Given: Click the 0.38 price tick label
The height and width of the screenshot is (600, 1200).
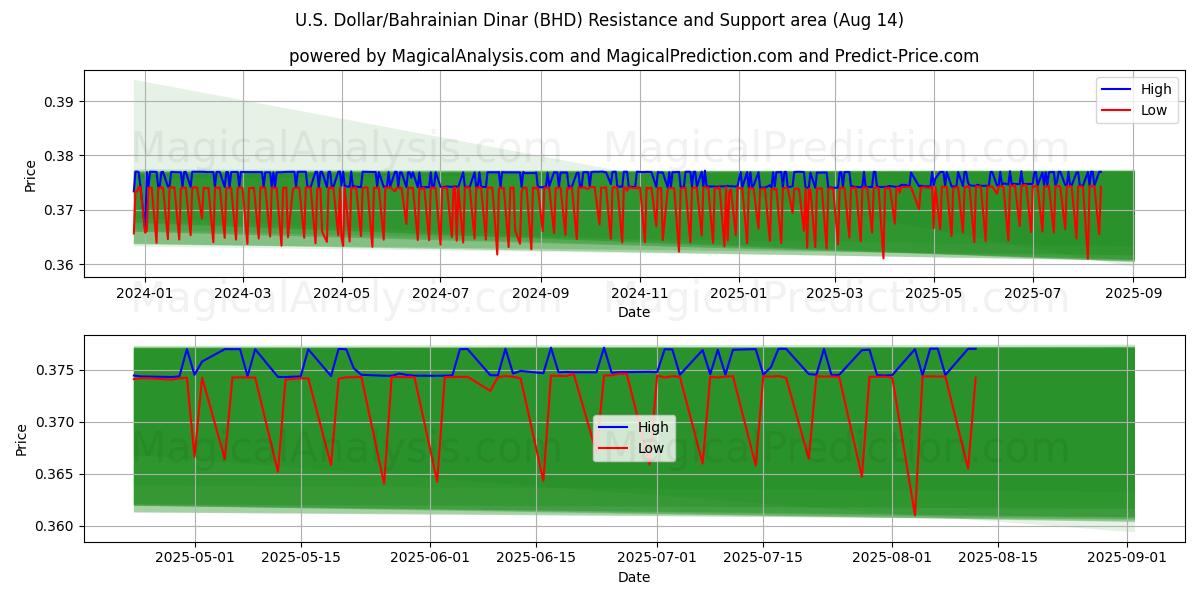Looking at the screenshot, I should pyautogui.click(x=60, y=156).
